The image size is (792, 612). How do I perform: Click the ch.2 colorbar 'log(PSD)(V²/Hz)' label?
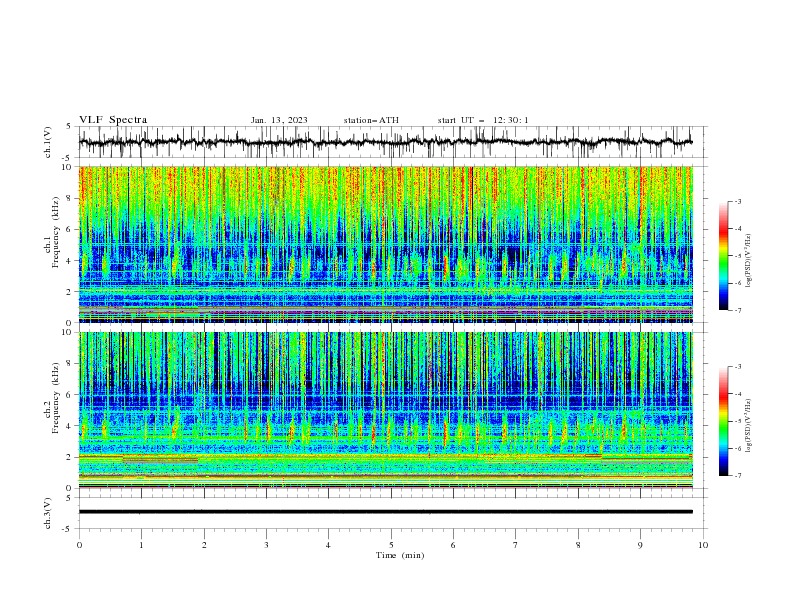(748, 426)
